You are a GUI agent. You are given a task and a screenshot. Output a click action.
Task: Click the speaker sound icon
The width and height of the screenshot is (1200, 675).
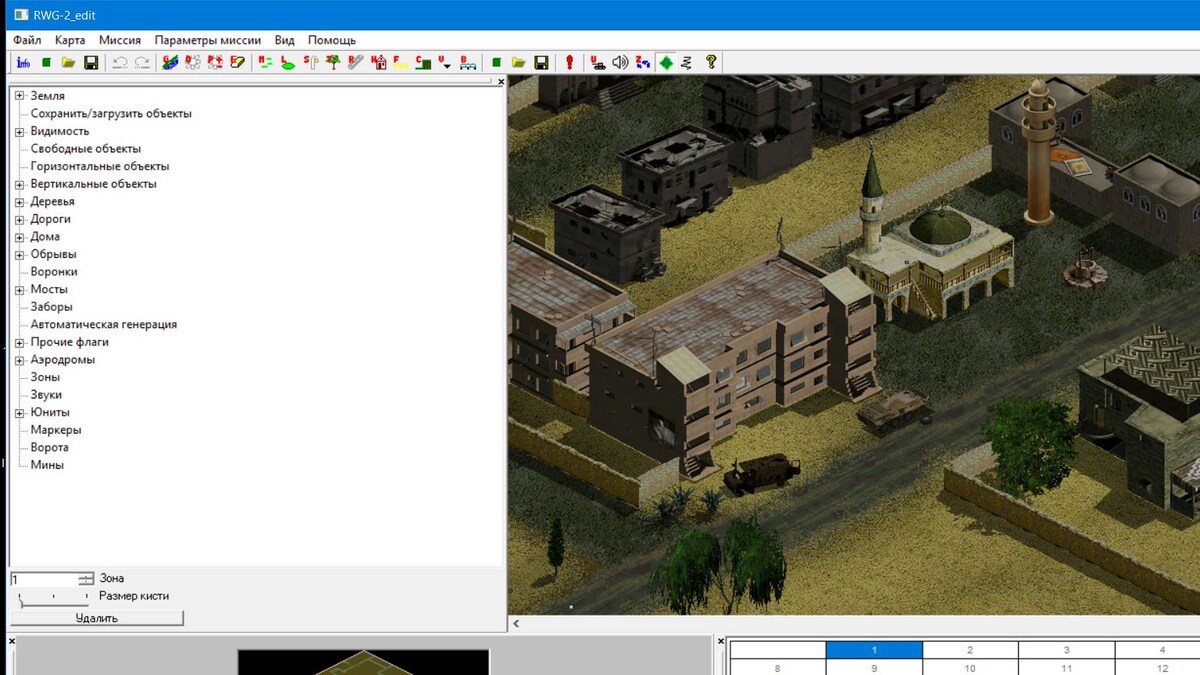click(620, 62)
